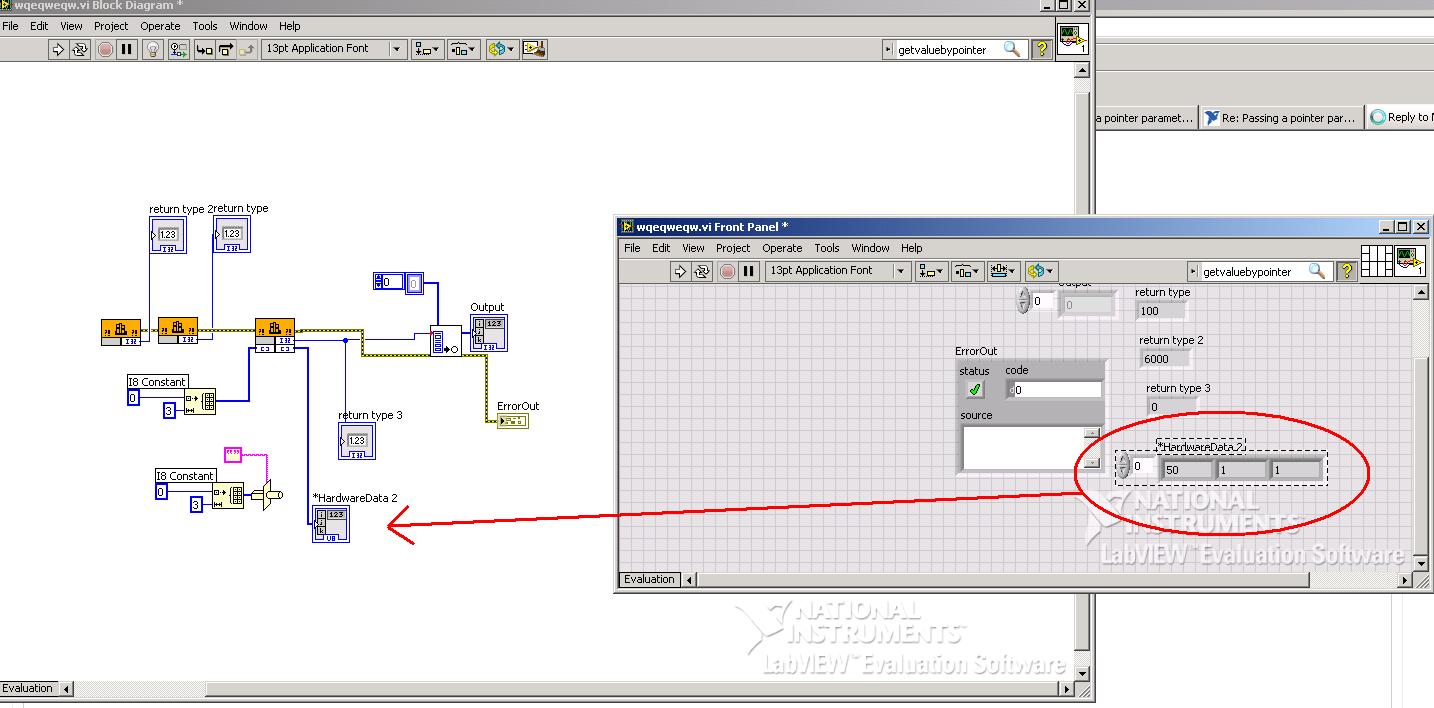The image size is (1434, 708).
Task: Open View menu in Front Panel window
Action: [x=693, y=248]
